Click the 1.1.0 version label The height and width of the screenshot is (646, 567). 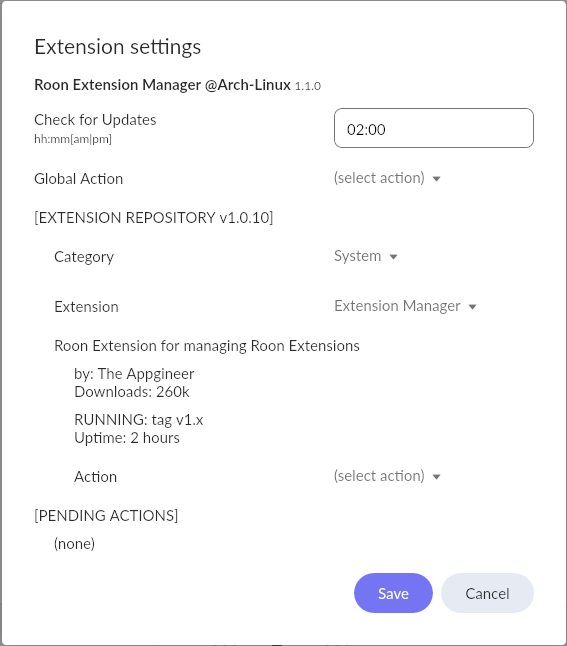pos(308,86)
